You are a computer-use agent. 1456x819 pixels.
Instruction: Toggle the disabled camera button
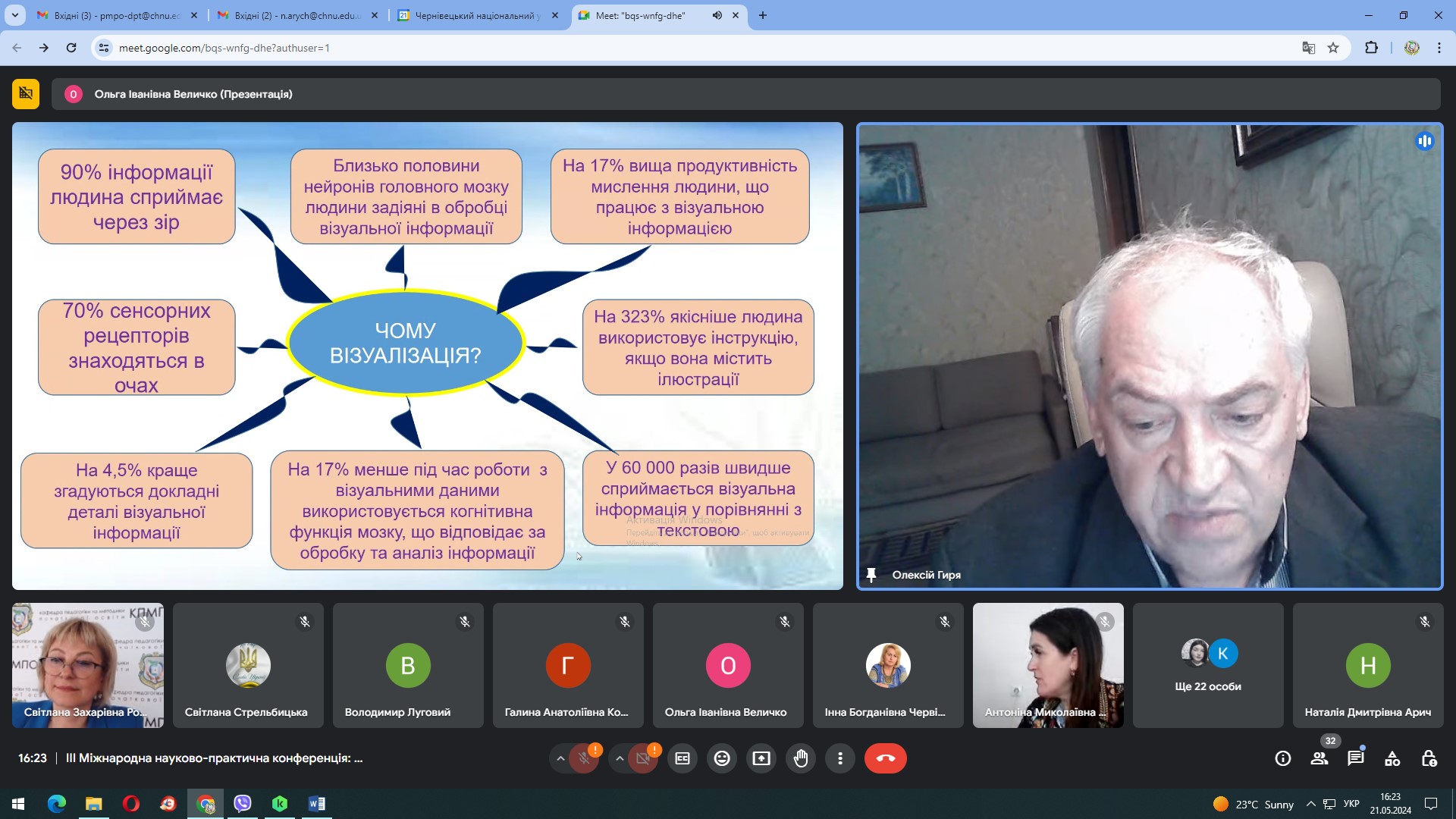pos(643,758)
